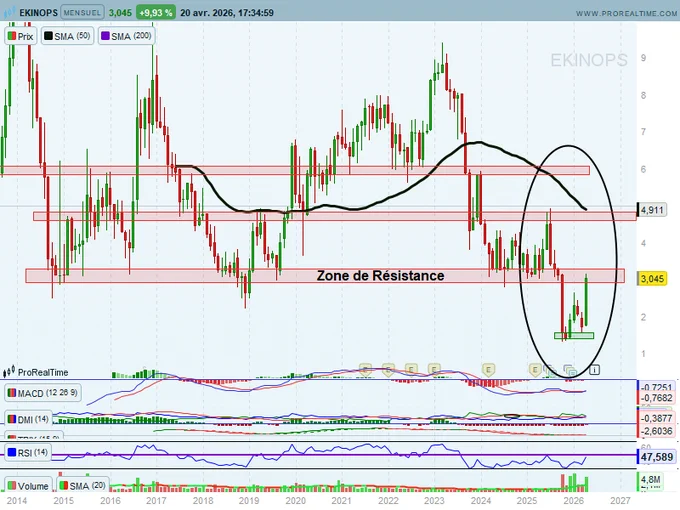Click the price axis level 1
The height and width of the screenshot is (510, 680).
click(643, 353)
